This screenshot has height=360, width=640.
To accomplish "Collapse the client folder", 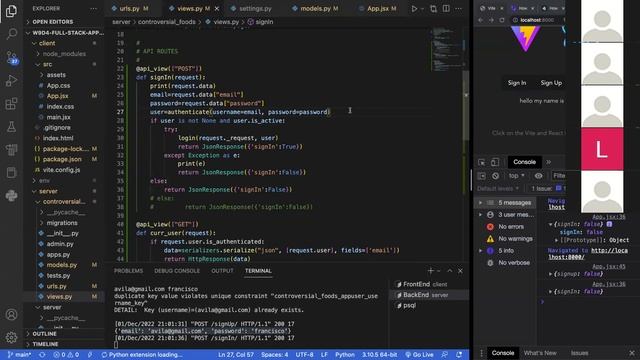I will 47,43.
